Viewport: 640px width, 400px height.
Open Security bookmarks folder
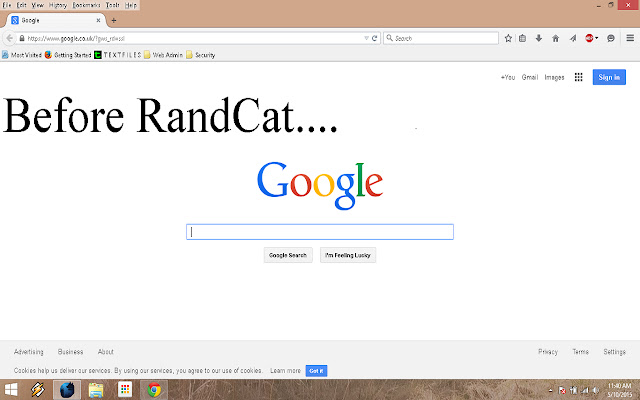[200, 55]
